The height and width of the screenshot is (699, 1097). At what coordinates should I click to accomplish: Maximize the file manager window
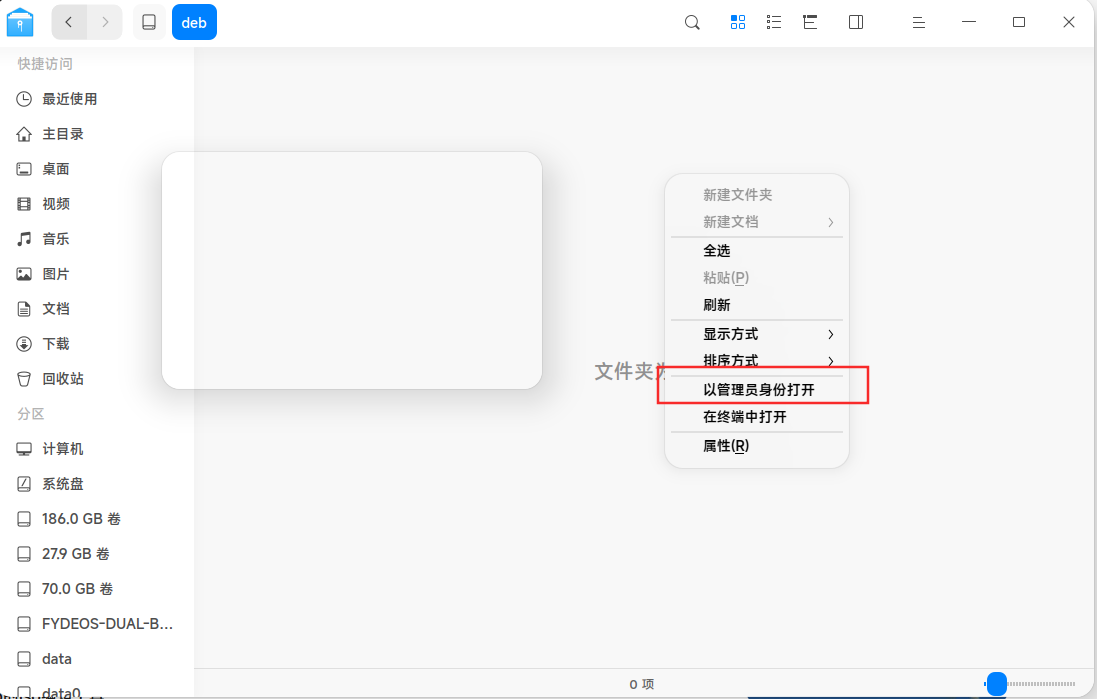pyautogui.click(x=1019, y=22)
